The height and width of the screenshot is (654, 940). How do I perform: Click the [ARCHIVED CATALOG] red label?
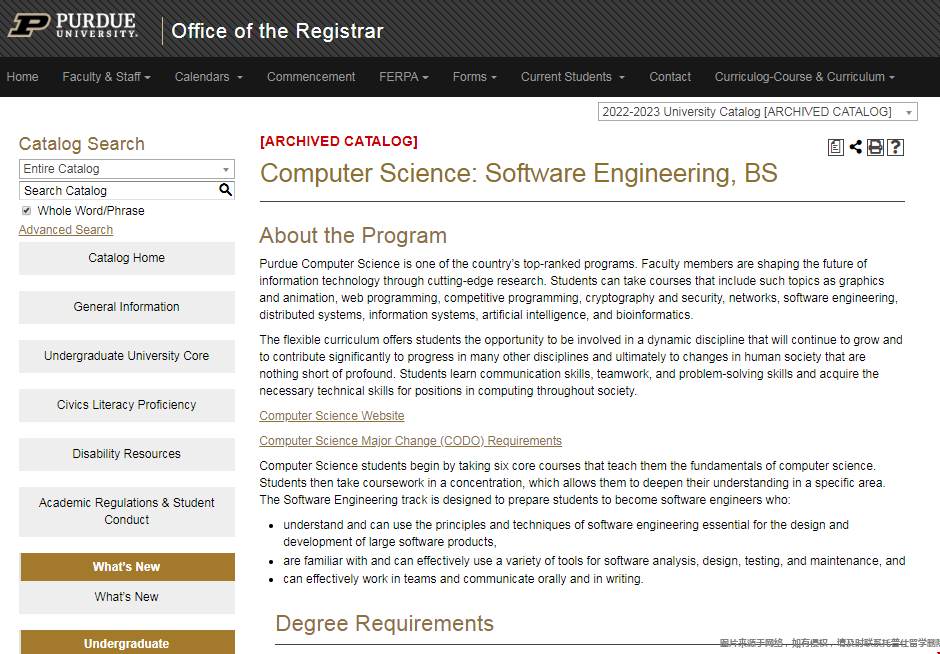point(339,141)
